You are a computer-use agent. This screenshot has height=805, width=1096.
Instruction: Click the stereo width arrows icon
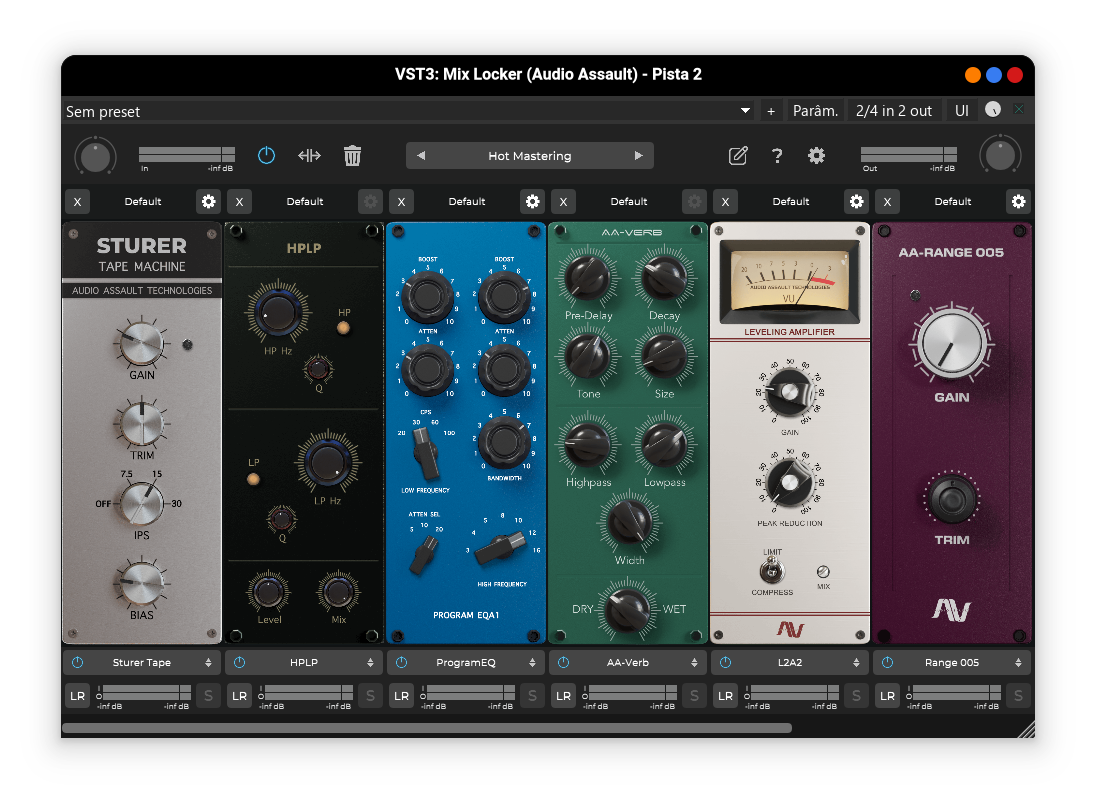(309, 156)
